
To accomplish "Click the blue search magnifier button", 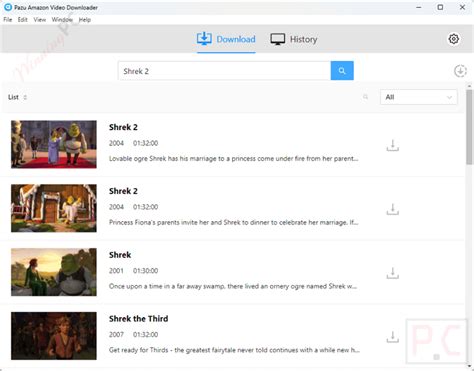I will (342, 70).
